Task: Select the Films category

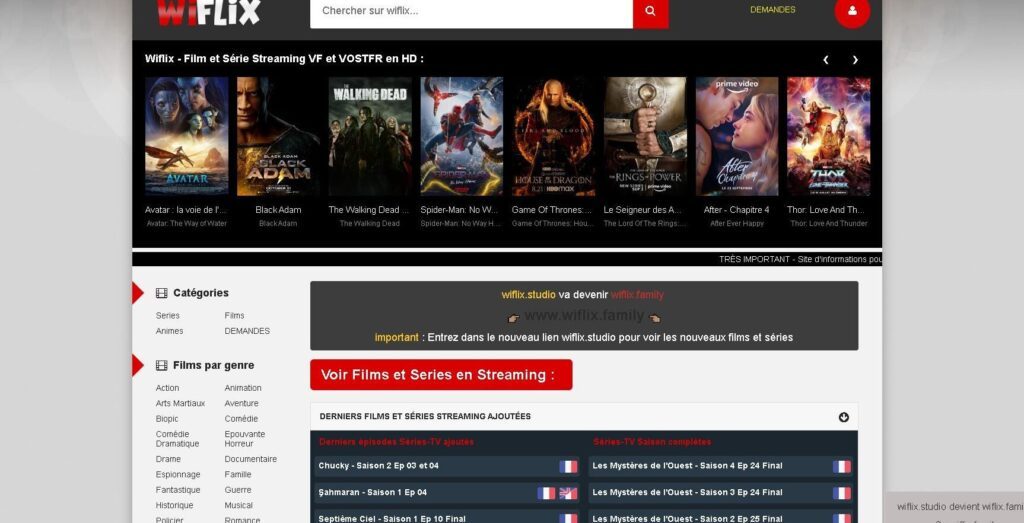Action: pyautogui.click(x=234, y=315)
